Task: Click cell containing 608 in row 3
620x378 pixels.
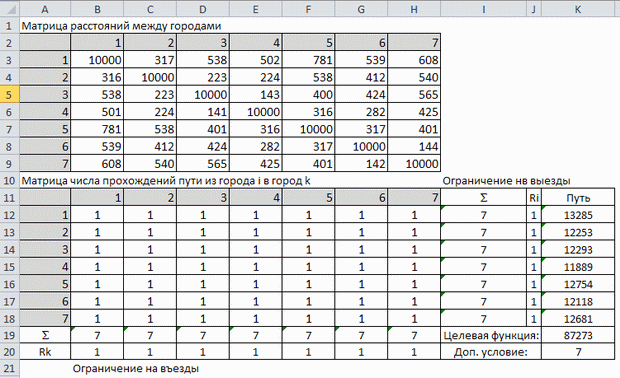Action: click(x=414, y=60)
